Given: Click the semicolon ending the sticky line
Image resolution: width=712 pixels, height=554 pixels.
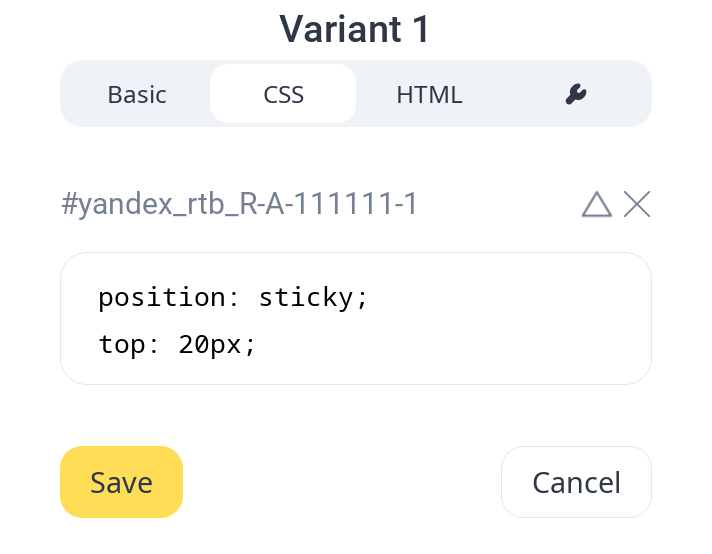Looking at the screenshot, I should (x=363, y=297).
